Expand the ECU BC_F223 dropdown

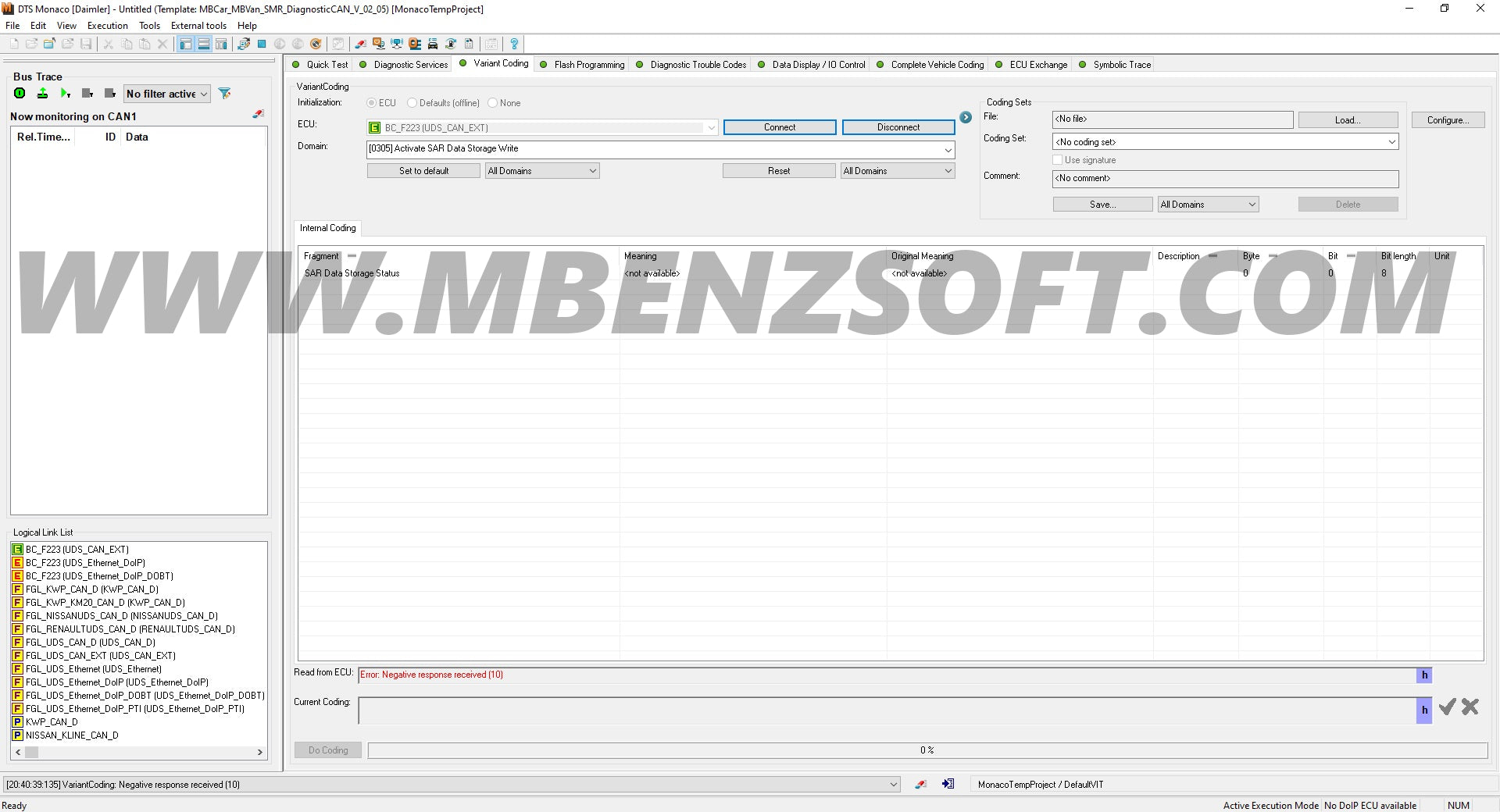coord(711,128)
